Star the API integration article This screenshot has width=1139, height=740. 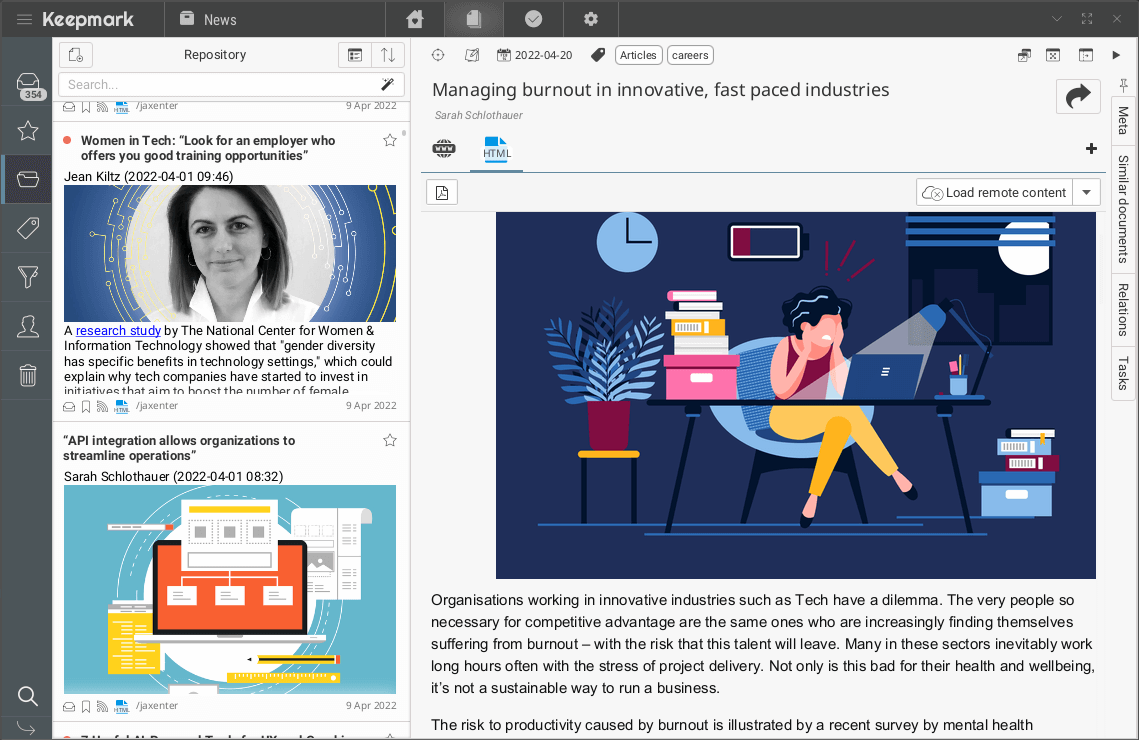tap(390, 441)
